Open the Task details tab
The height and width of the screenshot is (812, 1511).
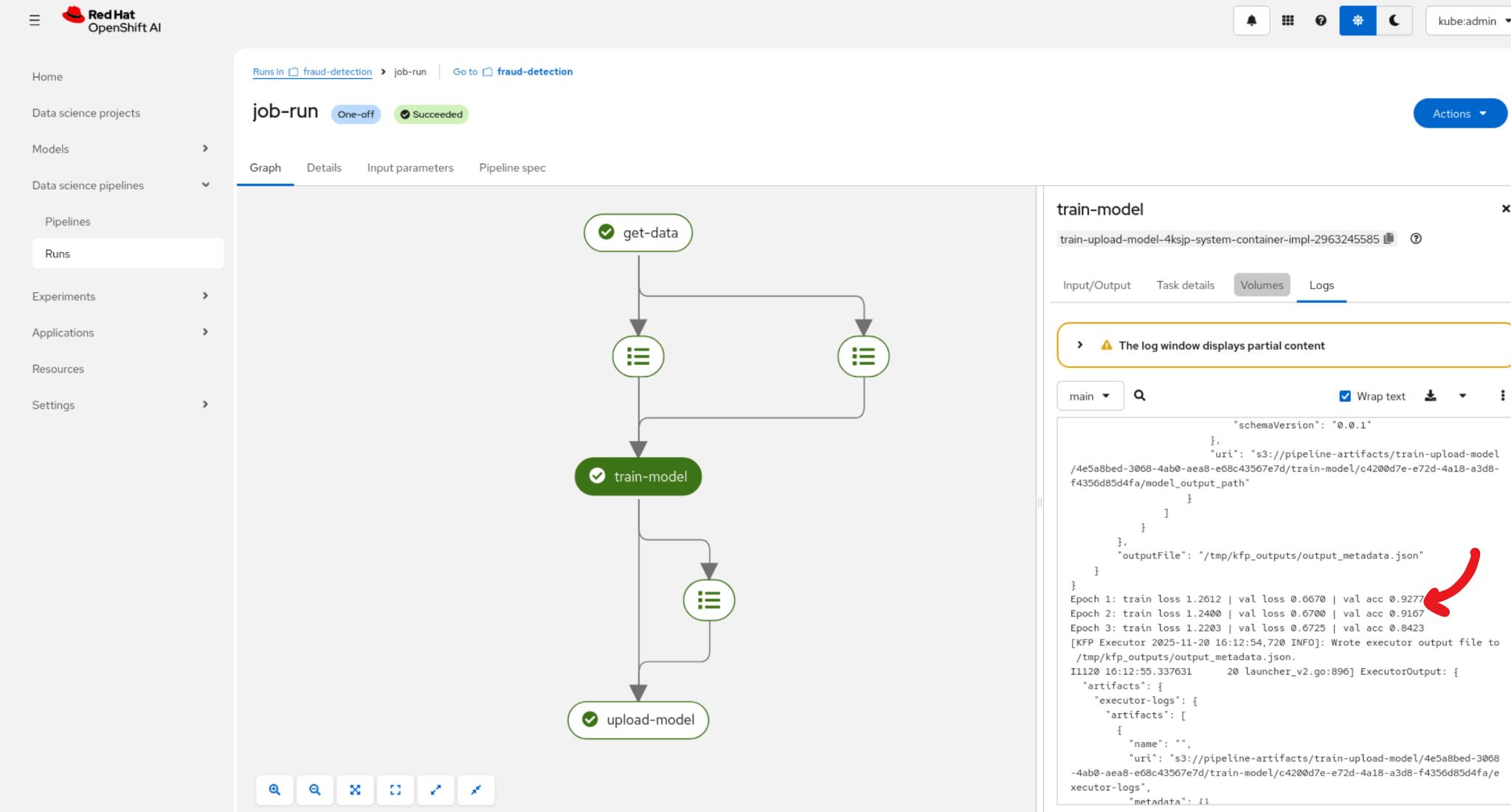point(1185,285)
